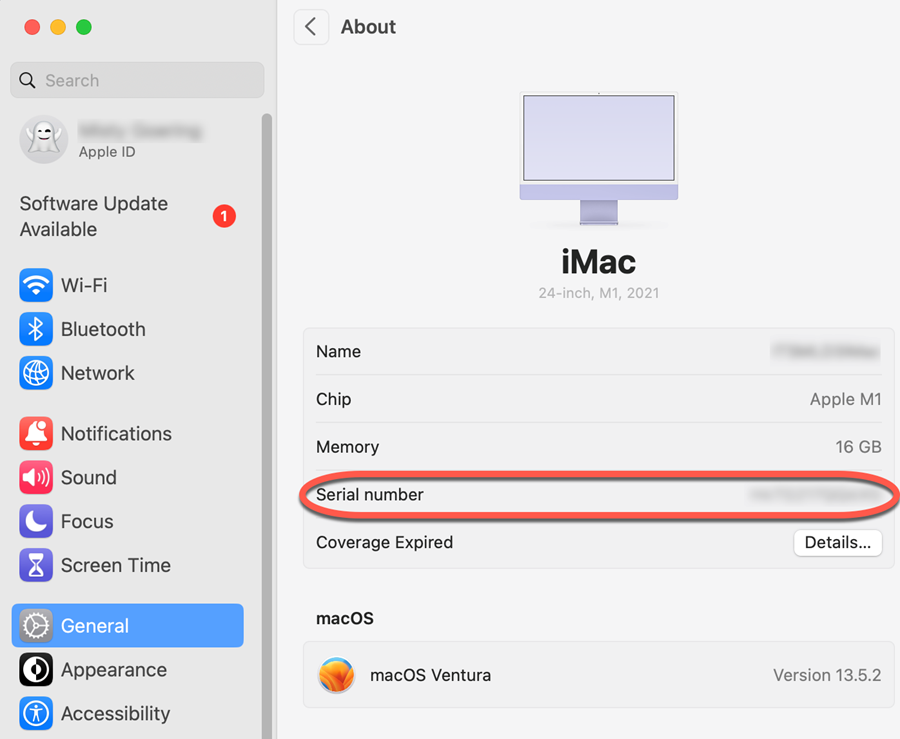Screen dimensions: 900x739
Task: Click the red update badge
Action: click(224, 216)
